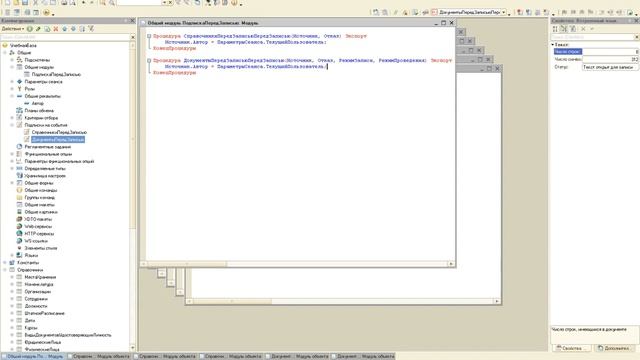
Task: Open the Действия dropdown menu
Action: point(13,29)
